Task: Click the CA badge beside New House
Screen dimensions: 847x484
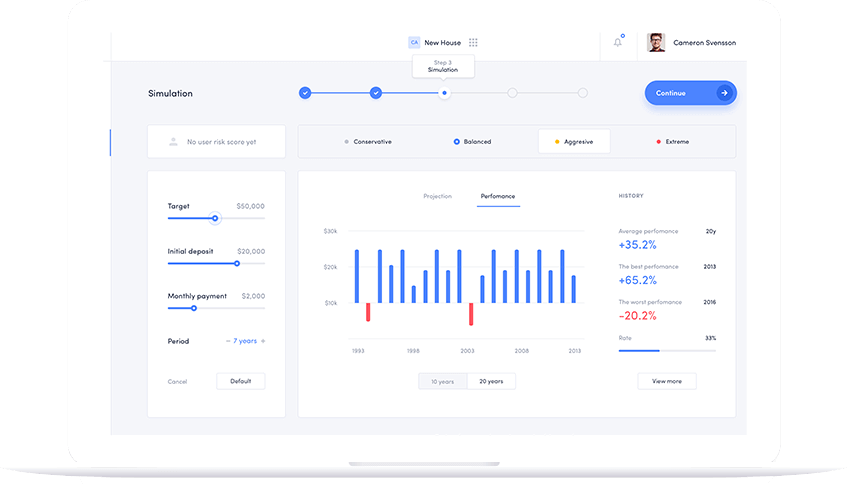Action: click(x=414, y=43)
